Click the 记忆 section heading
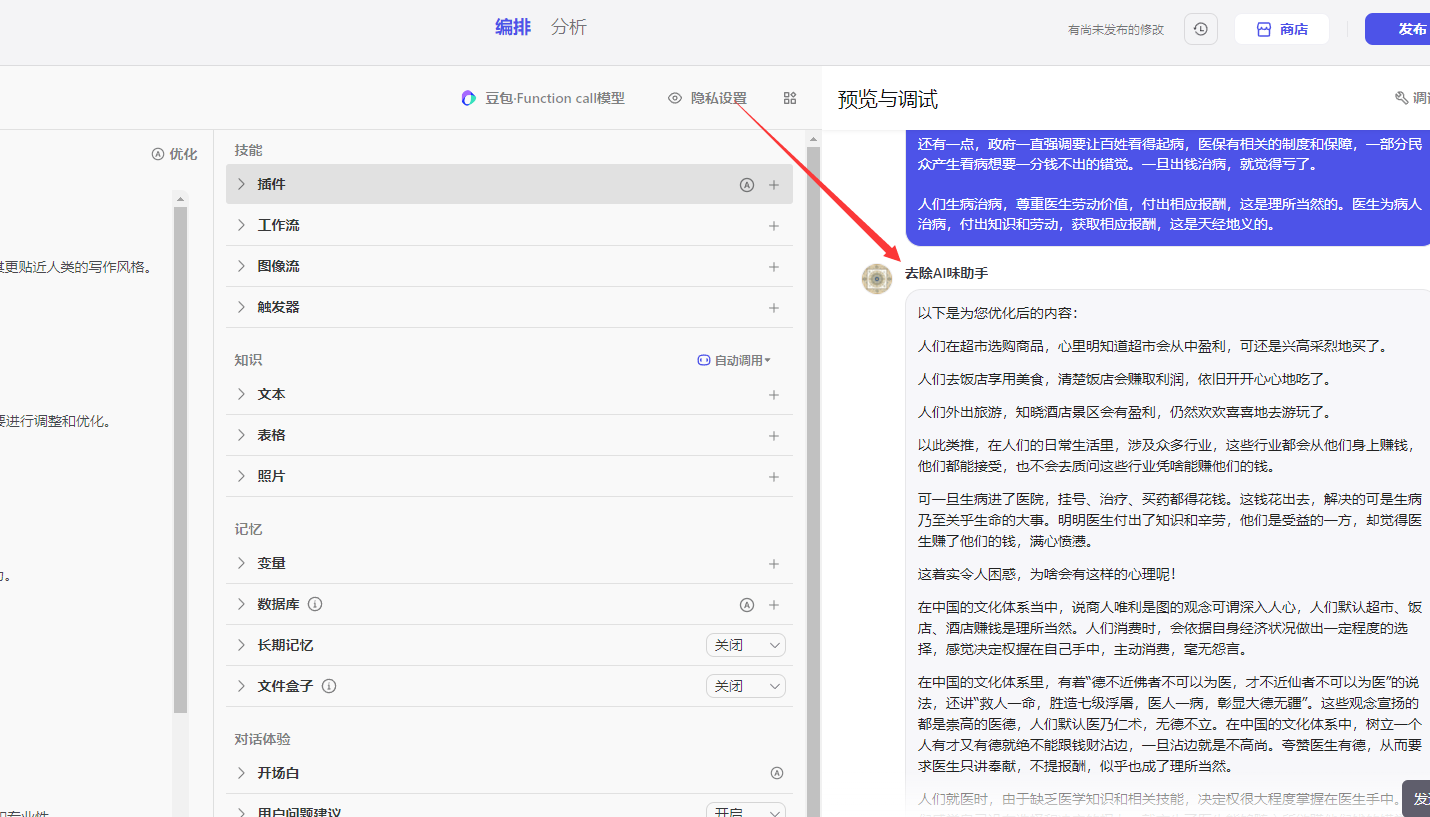Image resolution: width=1430 pixels, height=817 pixels. (248, 529)
